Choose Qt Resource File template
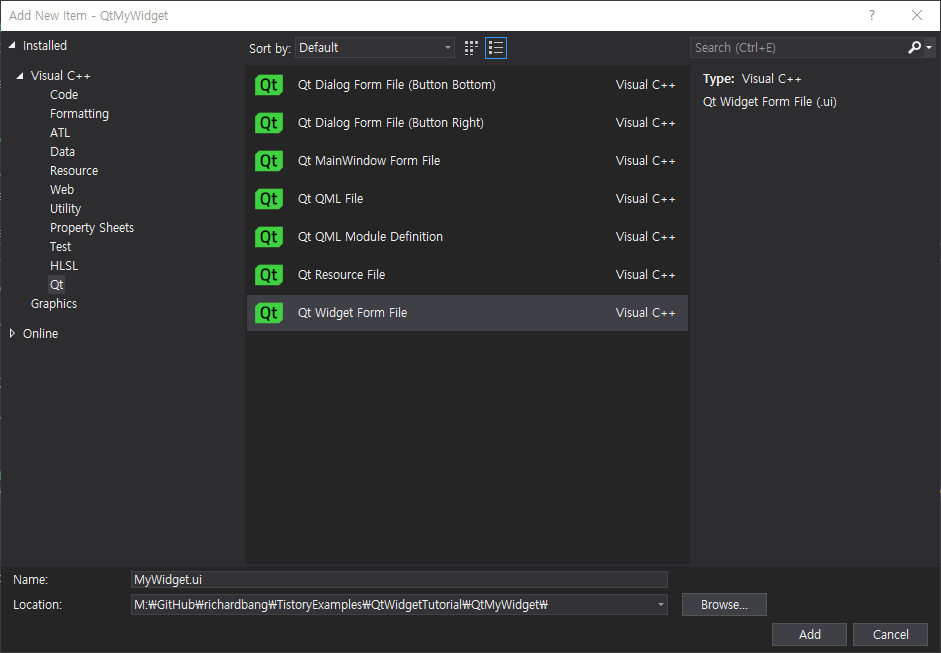Viewport: 941px width, 653px height. (467, 275)
